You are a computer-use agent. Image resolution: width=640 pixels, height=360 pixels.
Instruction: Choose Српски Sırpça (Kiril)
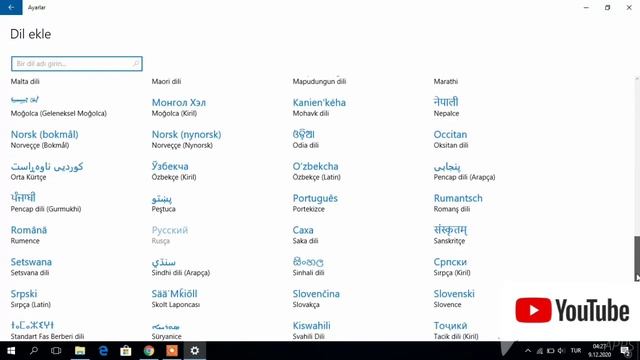[452, 266]
